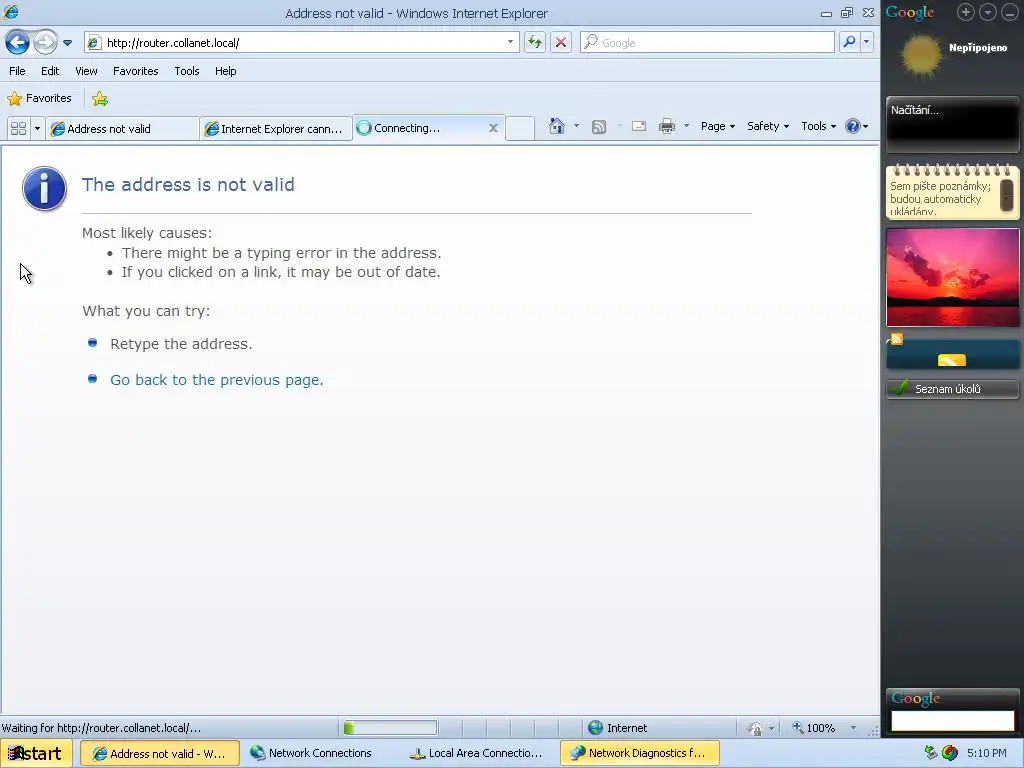Close the Connecting... tab
The width and height of the screenshot is (1024, 768).
[494, 128]
